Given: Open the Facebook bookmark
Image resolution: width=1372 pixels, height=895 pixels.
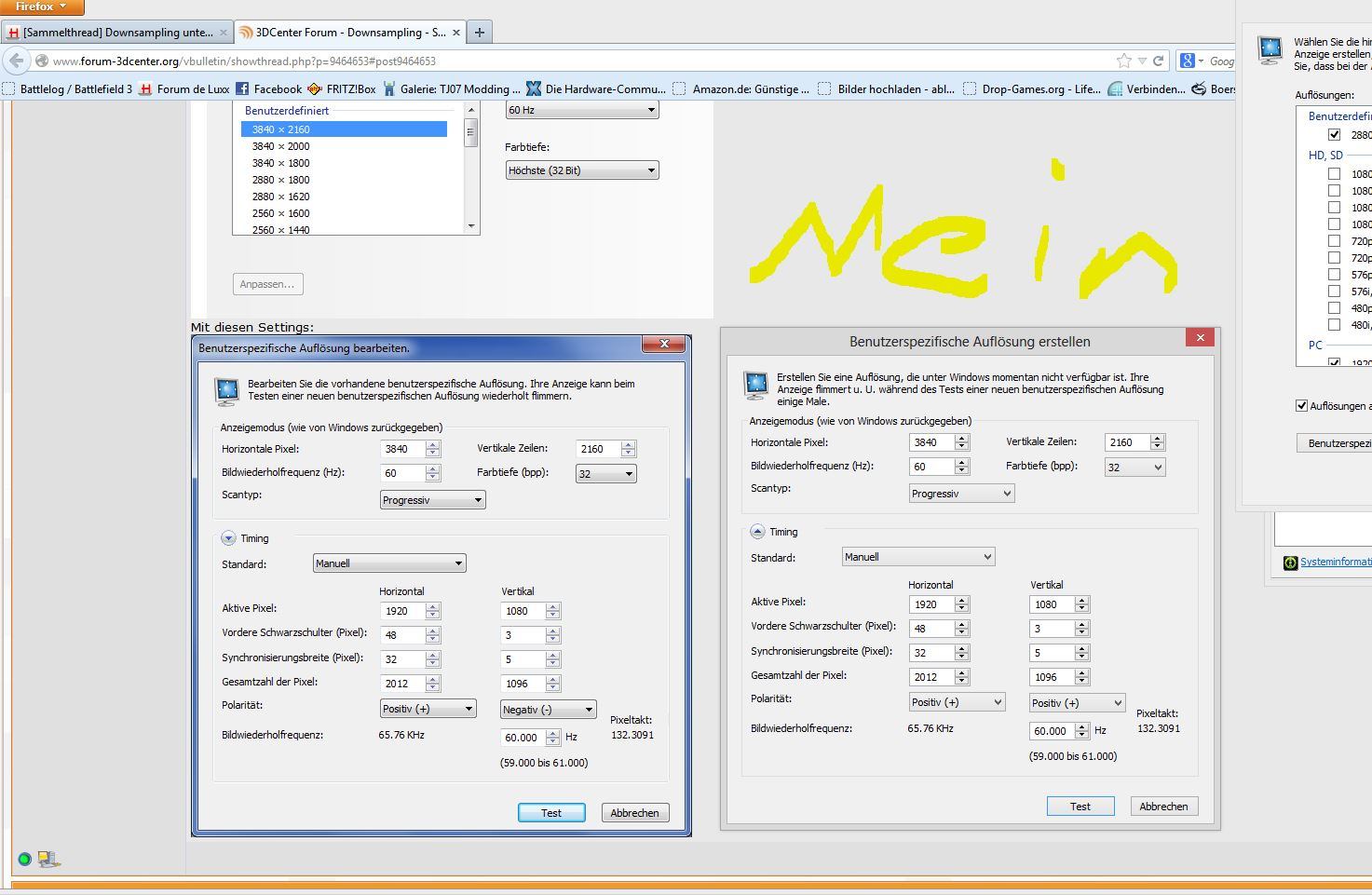Looking at the screenshot, I should coord(269,88).
